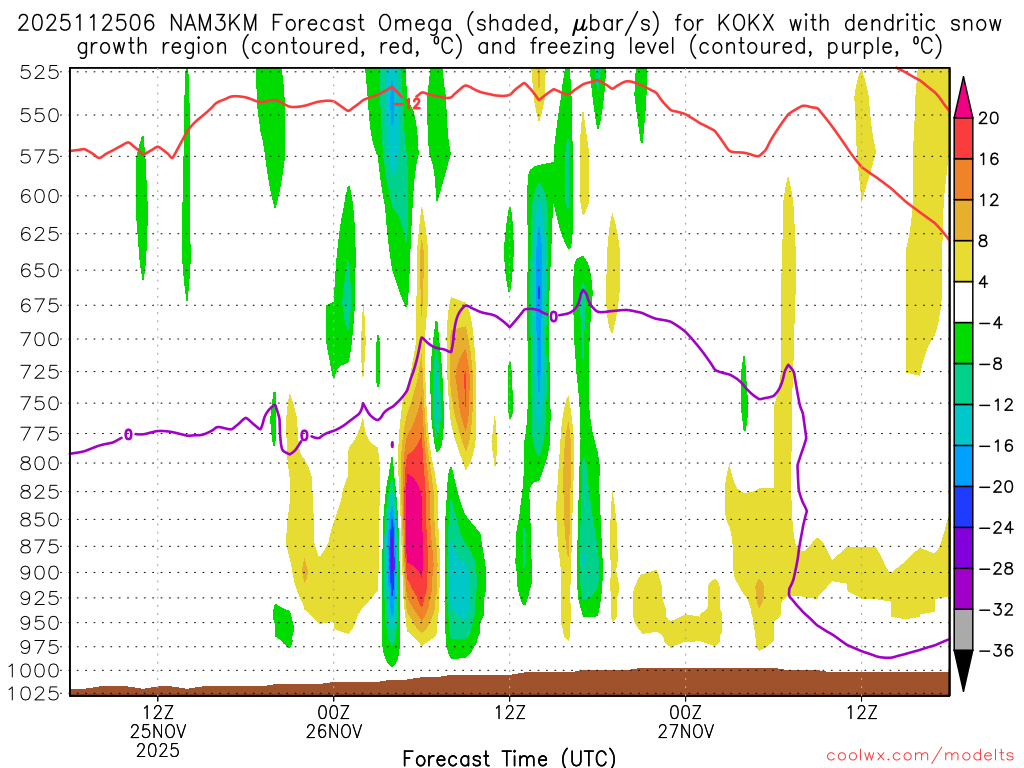Select the 775 pressure level label

point(40,434)
